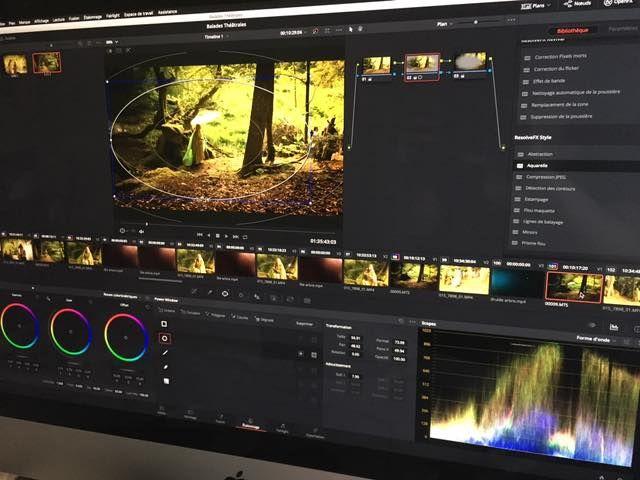
Task: Click the play button under viewer
Action: (x=227, y=236)
